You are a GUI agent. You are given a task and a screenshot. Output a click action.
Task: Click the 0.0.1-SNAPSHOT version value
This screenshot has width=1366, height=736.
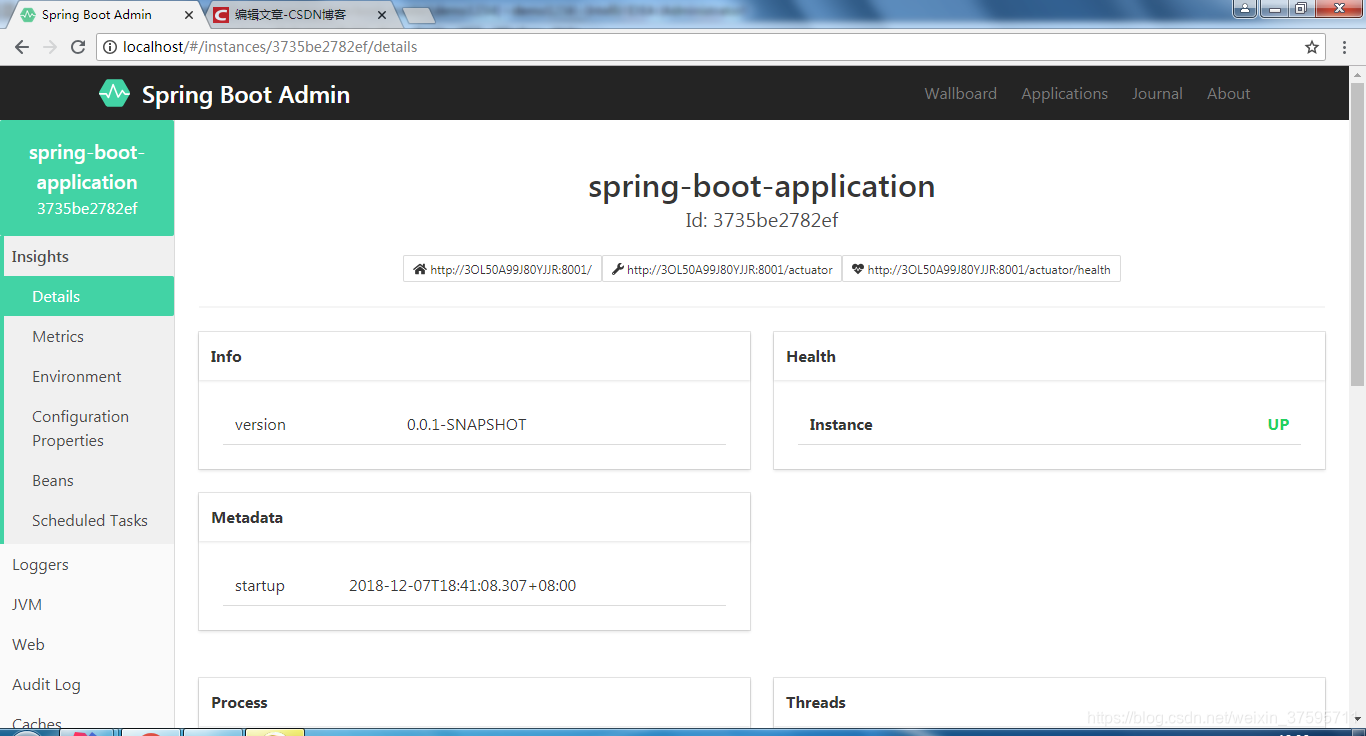tap(466, 424)
